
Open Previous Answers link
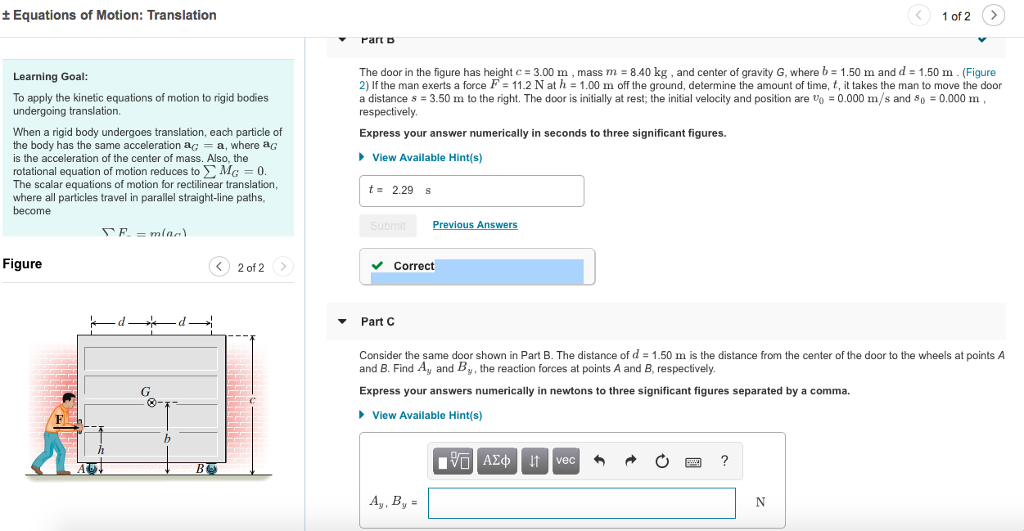475,225
